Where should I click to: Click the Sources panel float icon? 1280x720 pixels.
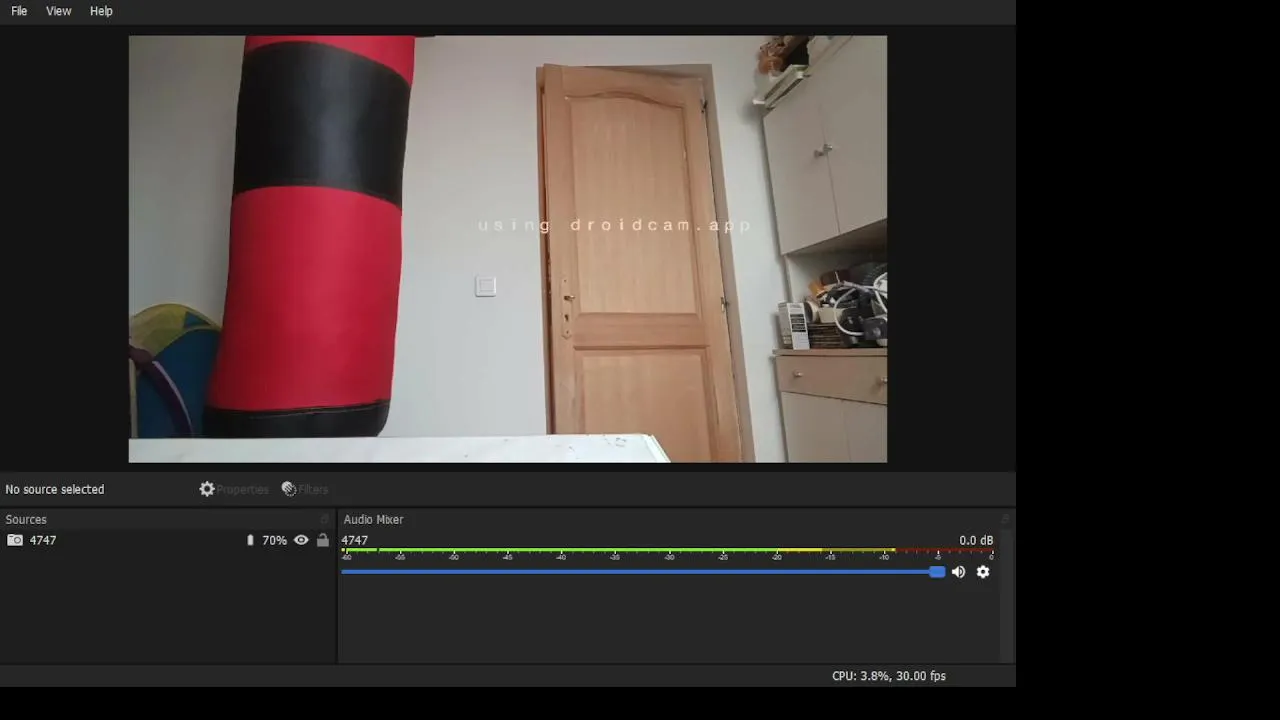click(x=324, y=519)
